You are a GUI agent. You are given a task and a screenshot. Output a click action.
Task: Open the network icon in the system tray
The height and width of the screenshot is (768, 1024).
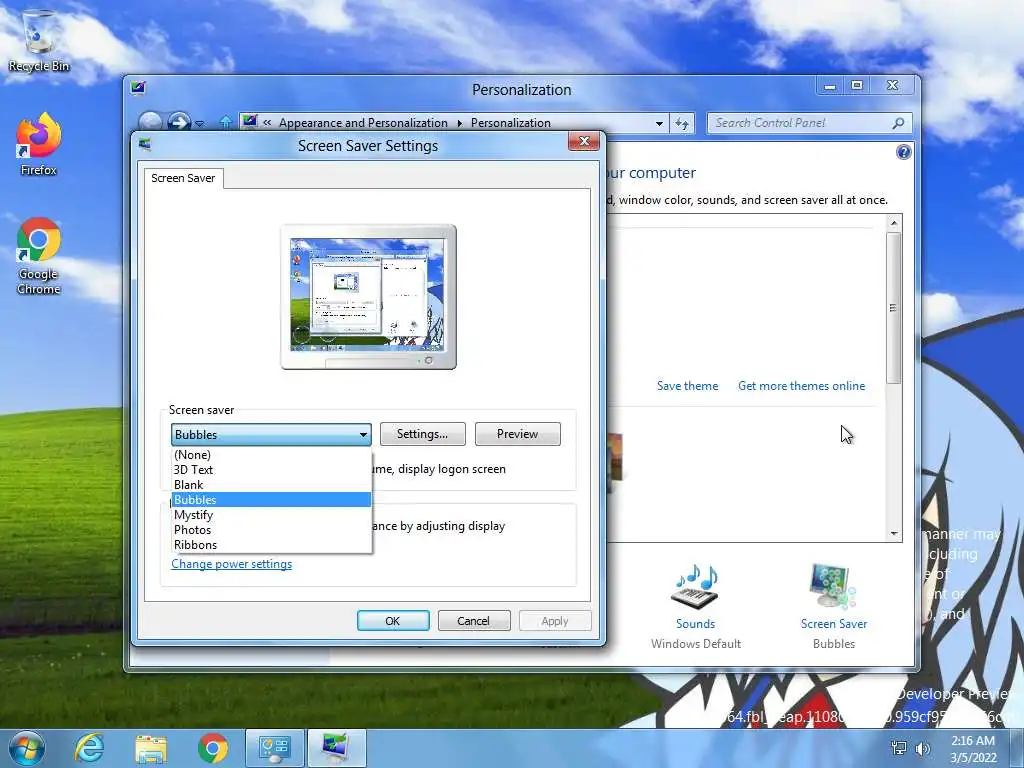(x=899, y=748)
